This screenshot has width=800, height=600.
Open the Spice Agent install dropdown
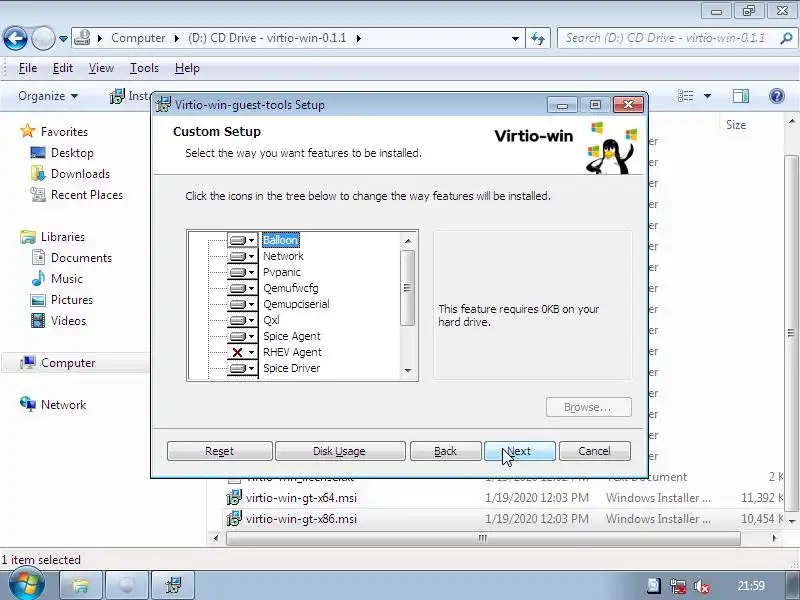tap(242, 336)
